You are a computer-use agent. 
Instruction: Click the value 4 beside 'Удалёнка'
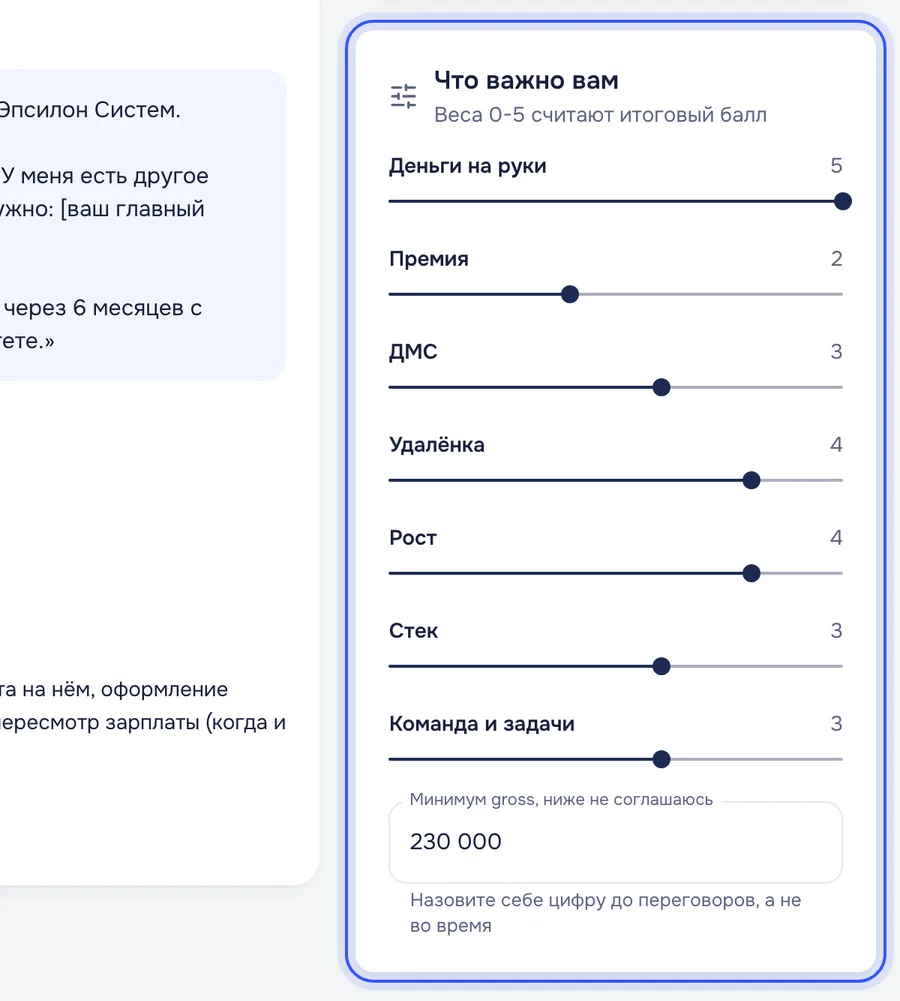click(x=836, y=445)
